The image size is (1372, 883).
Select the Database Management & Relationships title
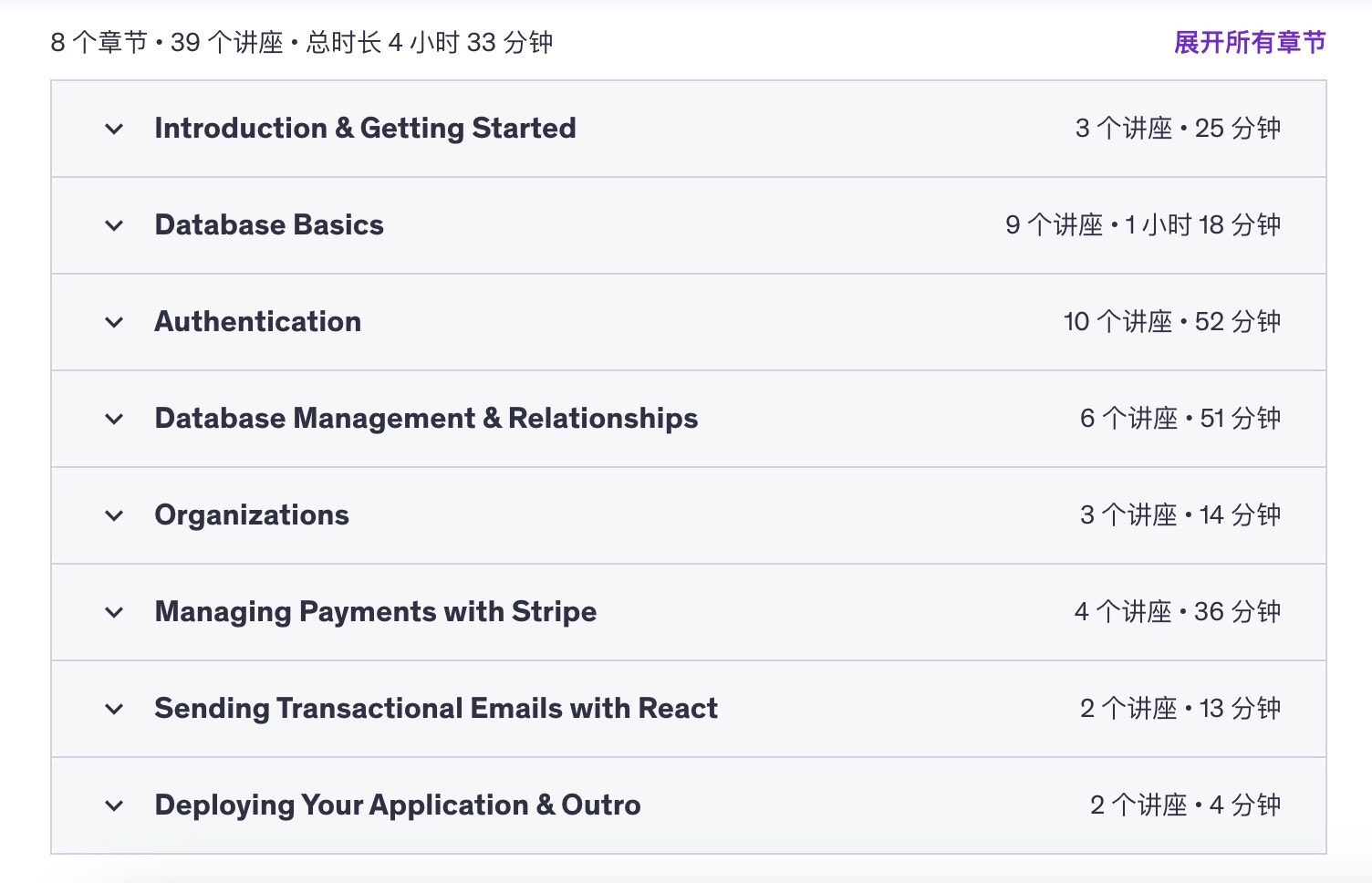click(x=426, y=419)
